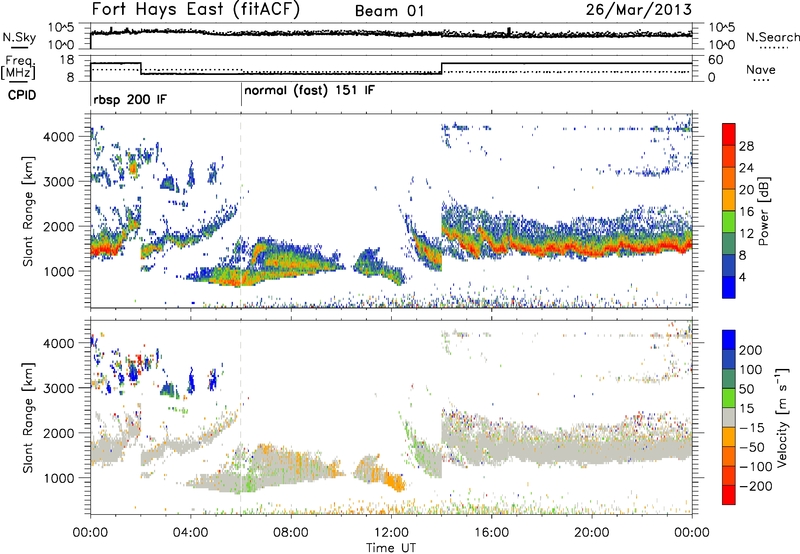Click the '100' label on Velocity colorbar

pyautogui.click(x=751, y=370)
